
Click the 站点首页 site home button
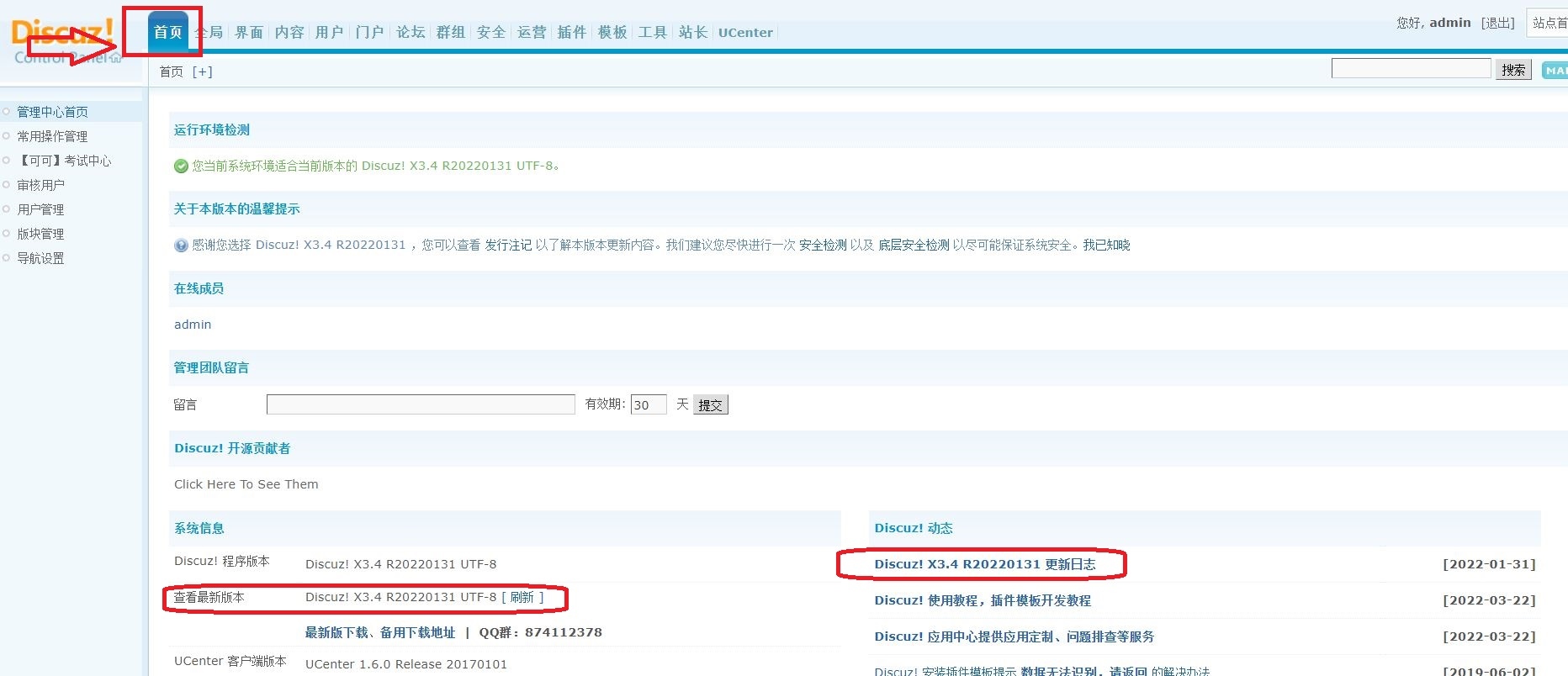point(1549,23)
